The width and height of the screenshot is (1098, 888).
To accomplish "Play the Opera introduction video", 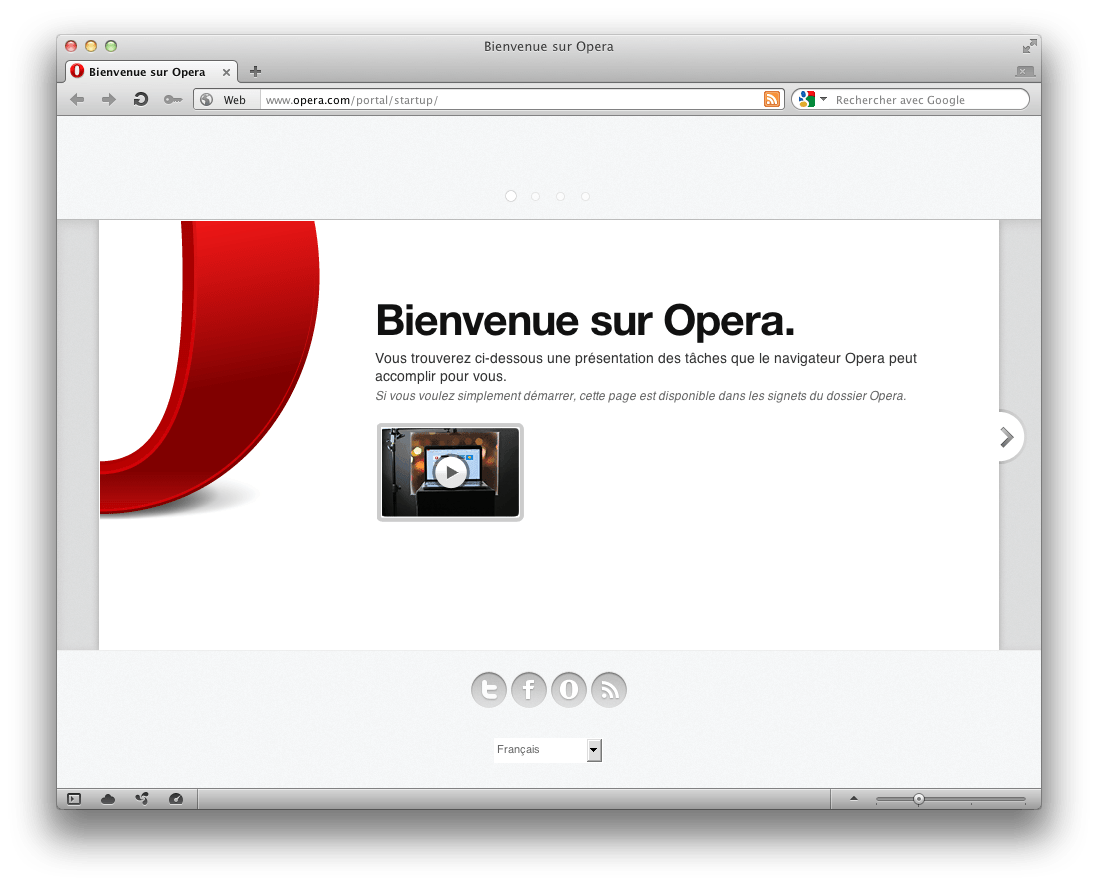I will point(450,472).
